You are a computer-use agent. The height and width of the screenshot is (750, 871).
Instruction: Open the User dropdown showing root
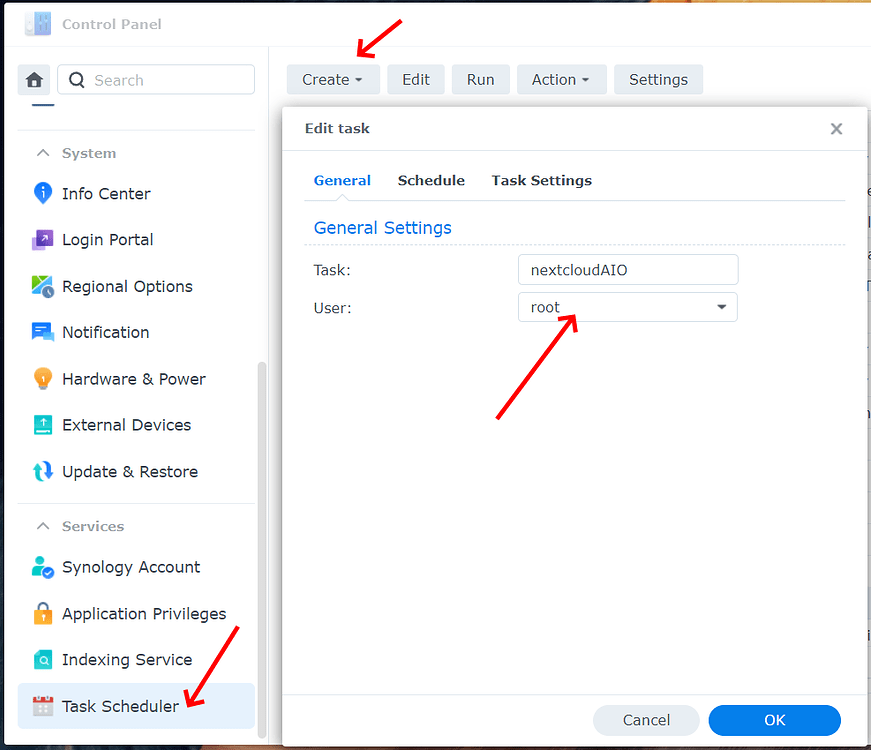tap(627, 307)
